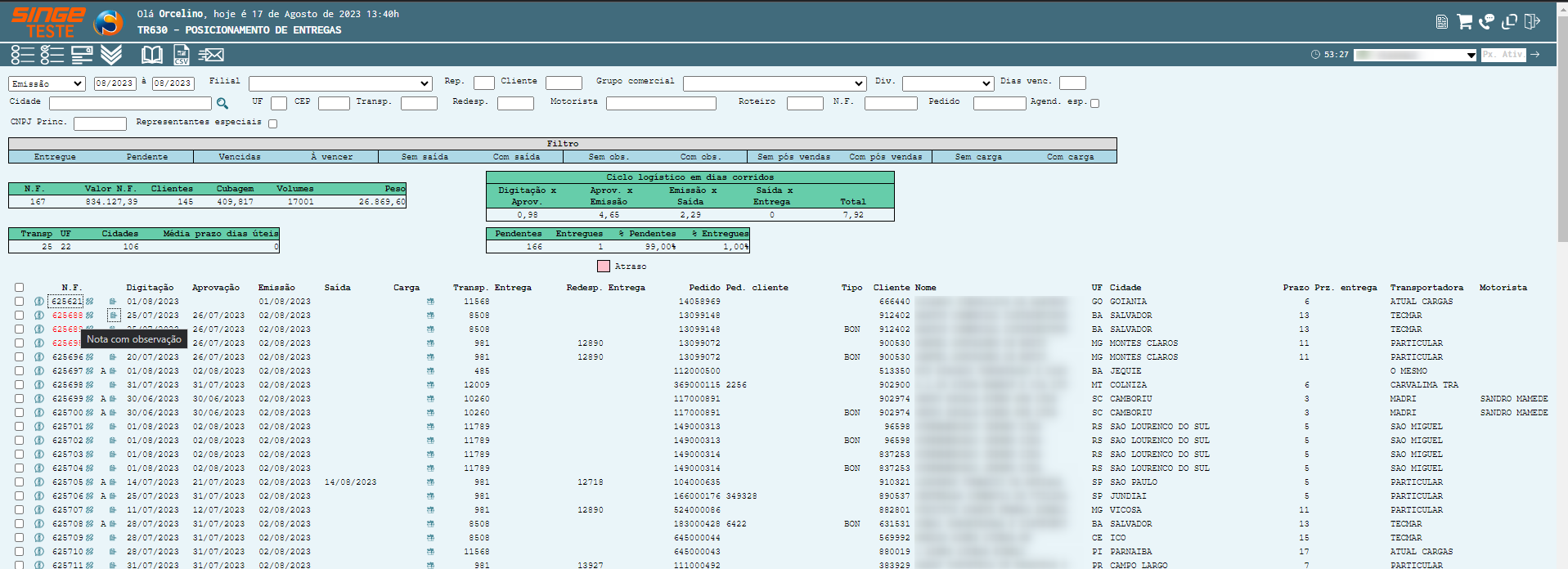This screenshot has width=1568, height=569.
Task: Select the checklist icon in the toolbar
Action: (x=52, y=55)
